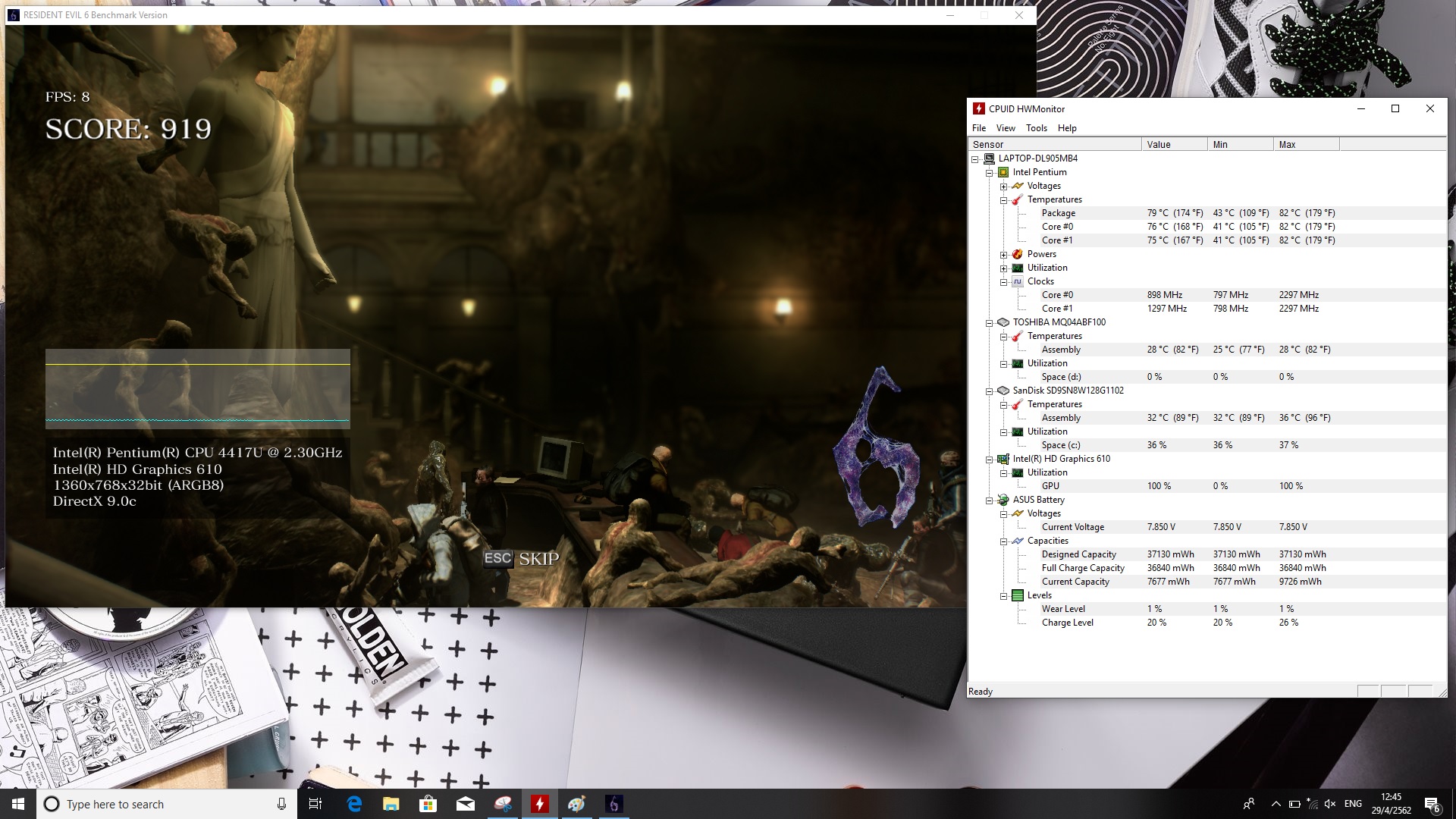Open Paint app from the taskbar
The width and height of the screenshot is (1456, 819).
pyautogui.click(x=577, y=804)
